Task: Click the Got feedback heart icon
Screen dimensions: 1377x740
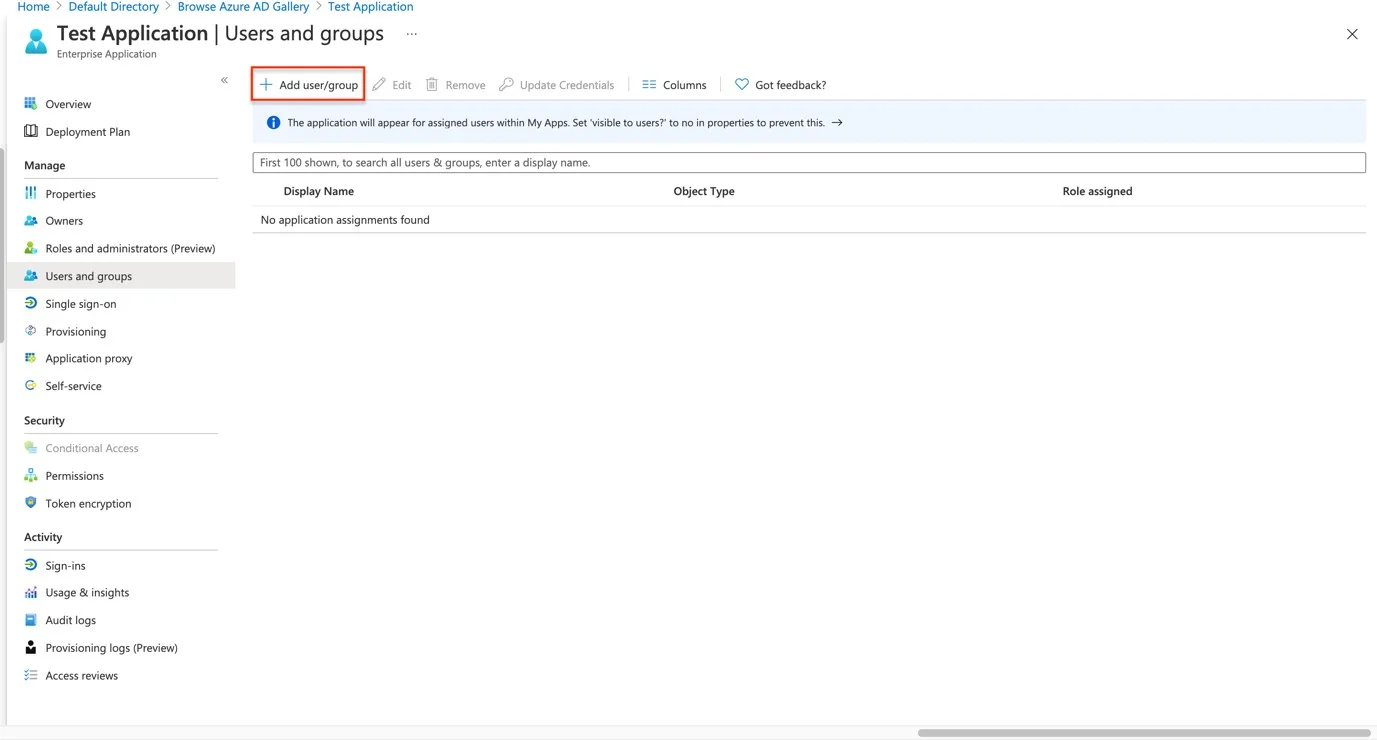Action: pos(742,85)
